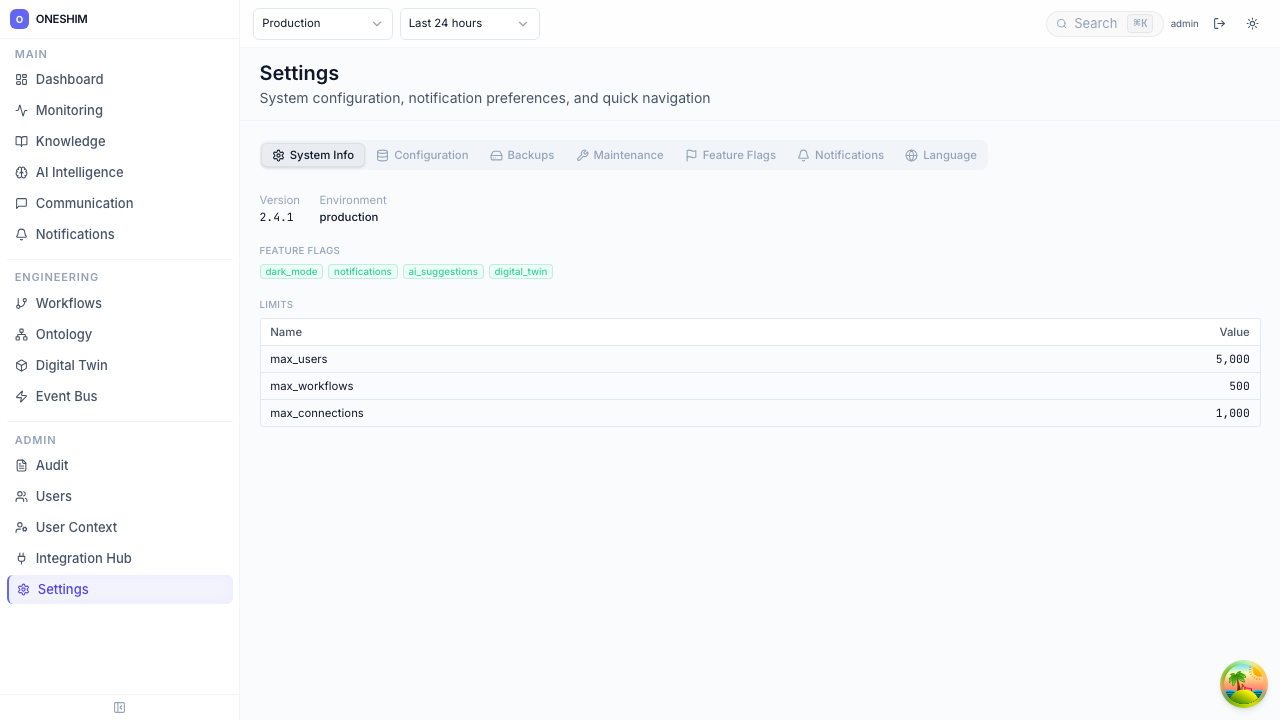Select the Feature Flags tab
Screen dimensions: 1280x720
click(x=730, y=155)
